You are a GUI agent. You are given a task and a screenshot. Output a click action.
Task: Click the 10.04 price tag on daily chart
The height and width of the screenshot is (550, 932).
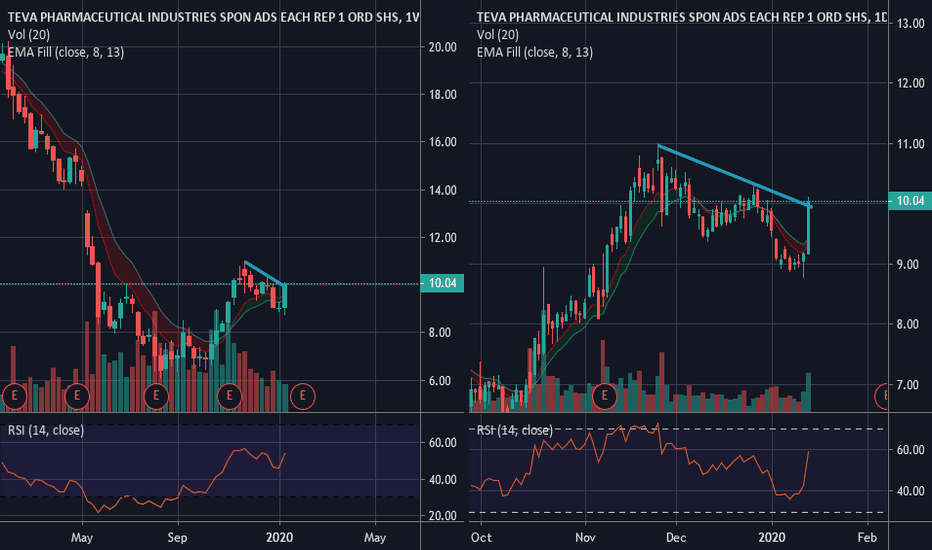[x=910, y=201]
